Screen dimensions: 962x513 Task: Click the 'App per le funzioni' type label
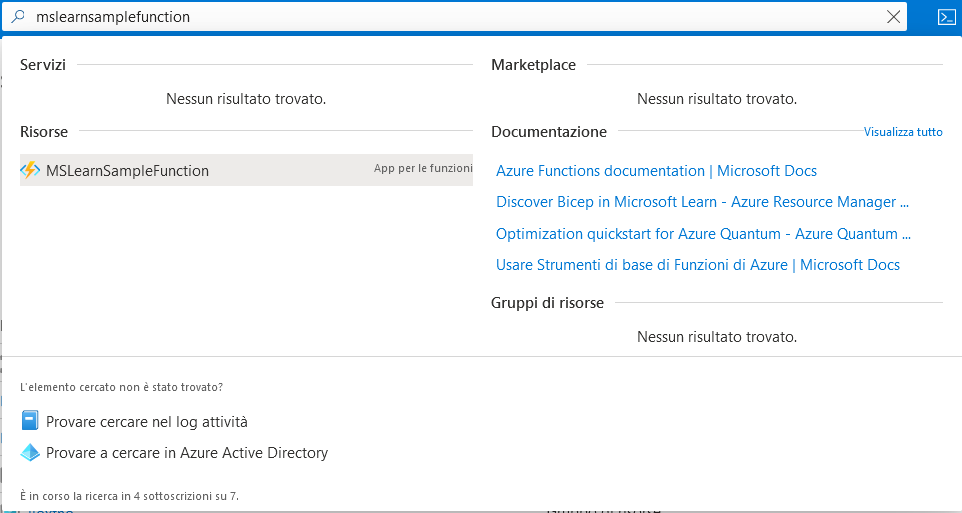coord(422,169)
